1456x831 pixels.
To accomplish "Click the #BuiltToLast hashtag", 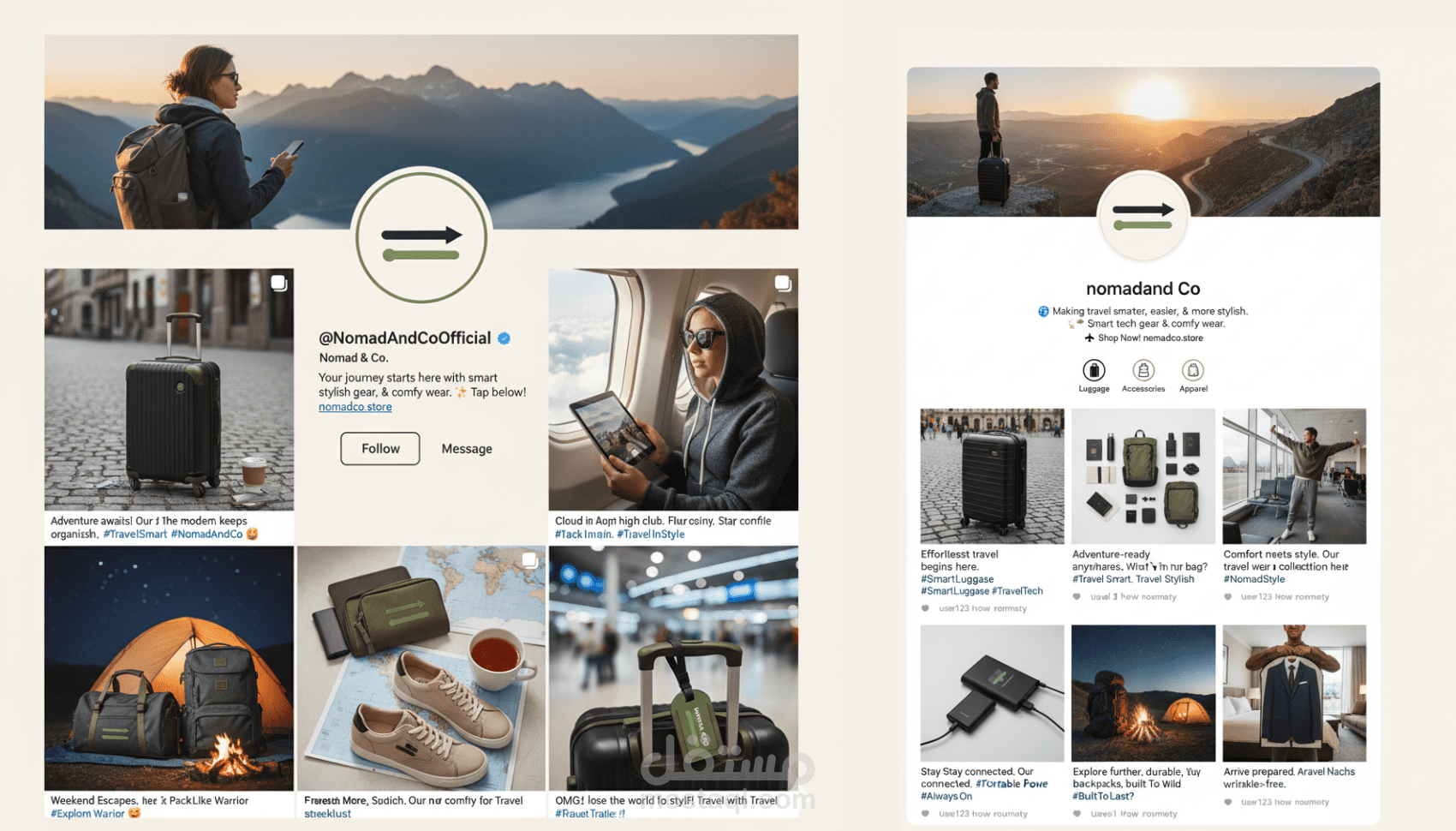I will click(x=1103, y=797).
